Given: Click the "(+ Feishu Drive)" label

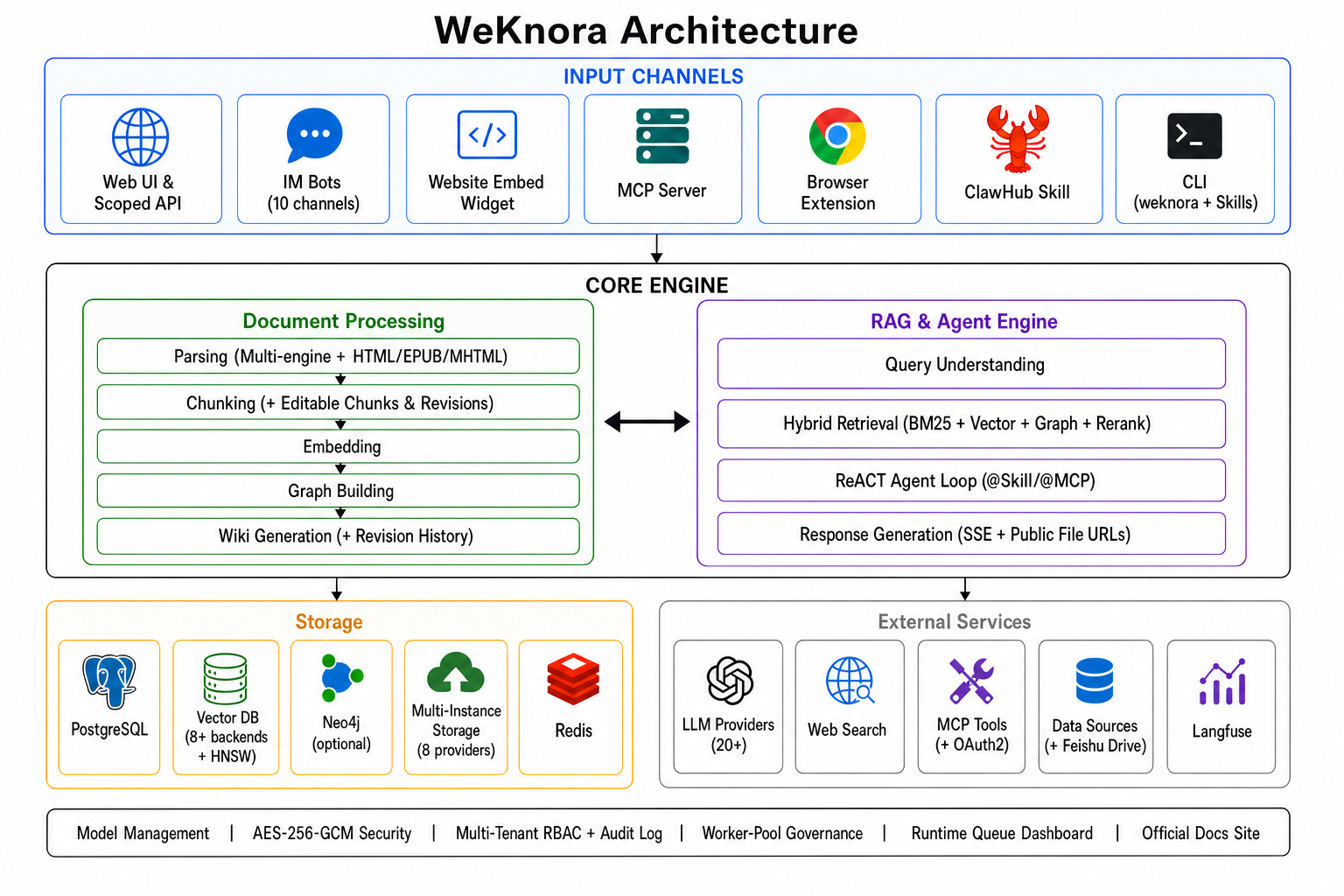Looking at the screenshot, I should coord(1095,745).
